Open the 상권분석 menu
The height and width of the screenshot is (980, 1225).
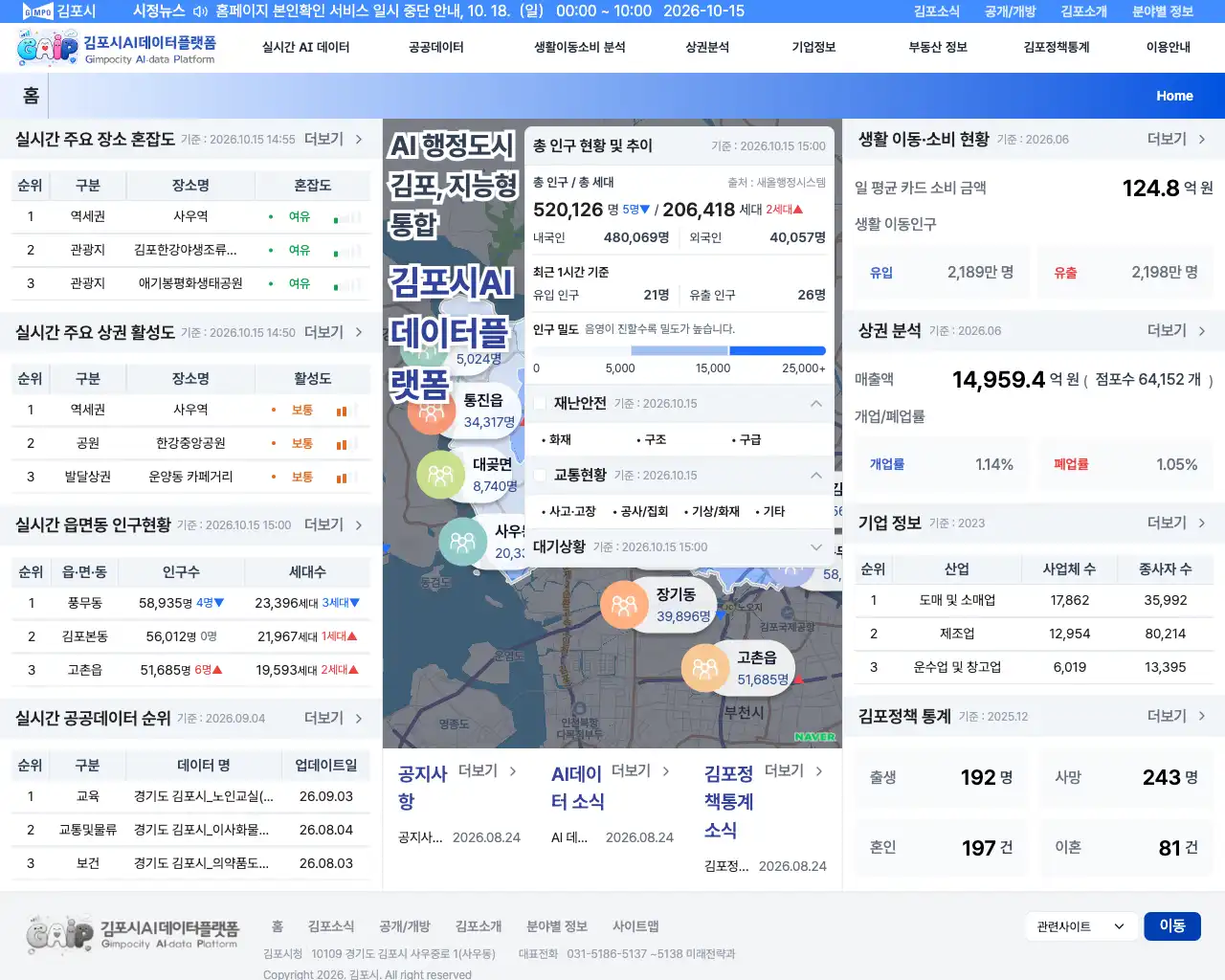(707, 48)
